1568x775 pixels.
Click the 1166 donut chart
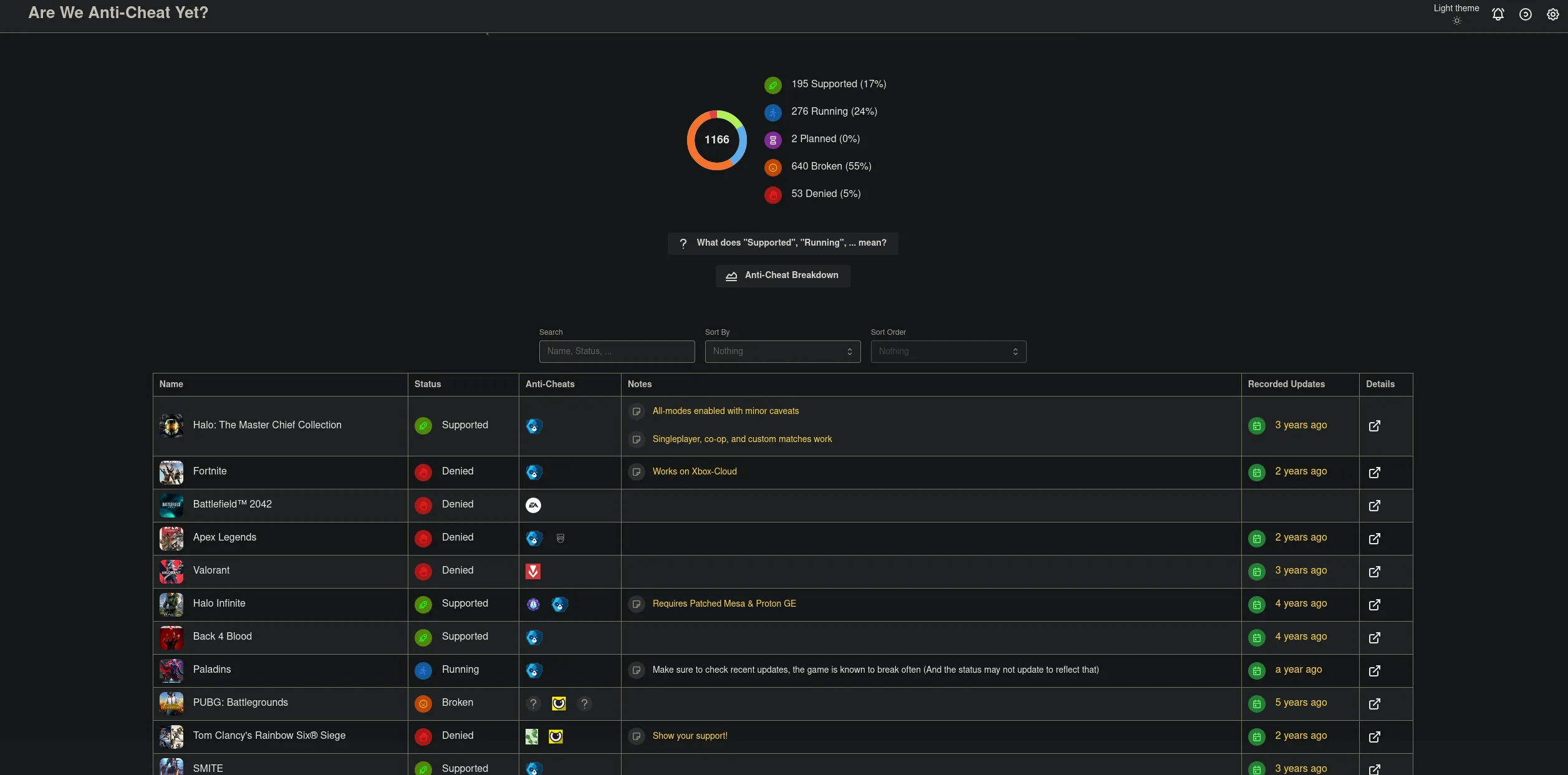point(716,140)
